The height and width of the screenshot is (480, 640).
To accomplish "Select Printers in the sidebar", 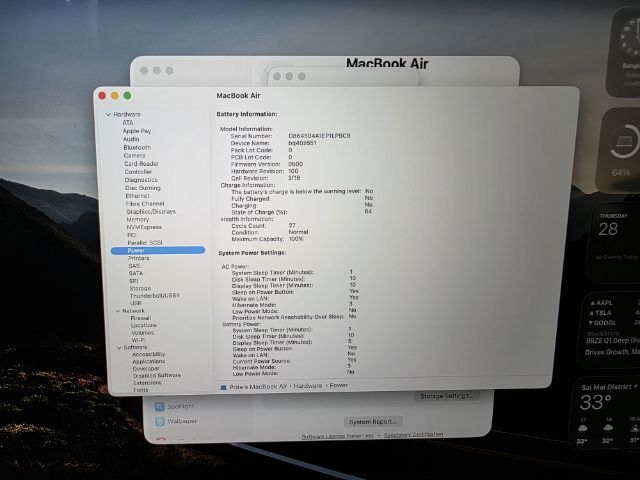I will click(139, 258).
